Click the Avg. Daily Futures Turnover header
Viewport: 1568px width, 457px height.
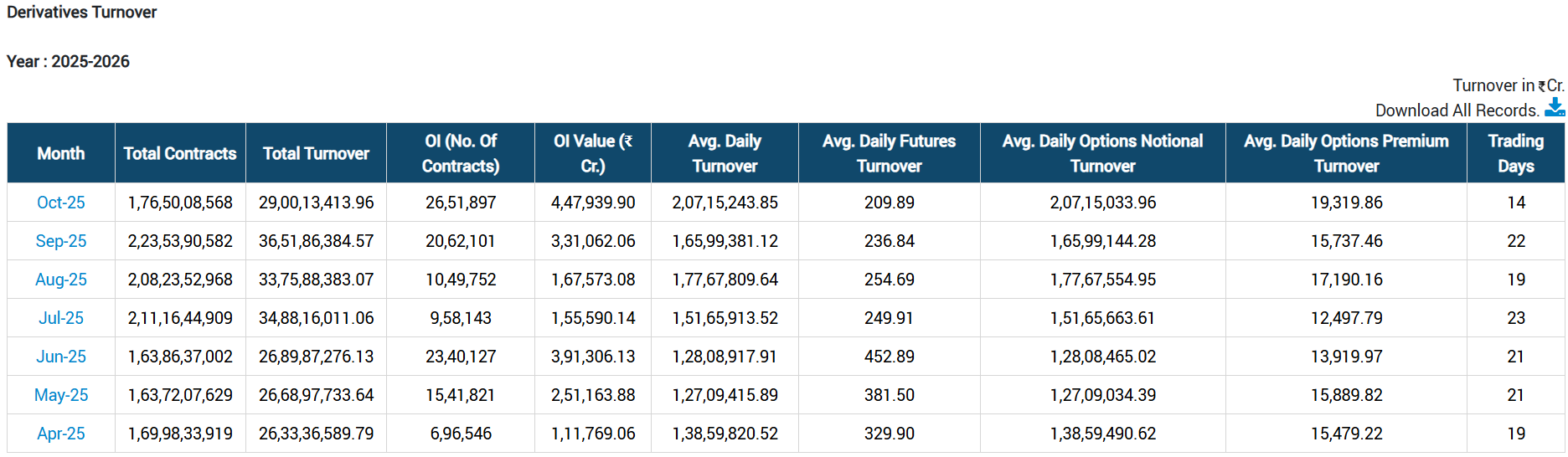click(x=889, y=153)
